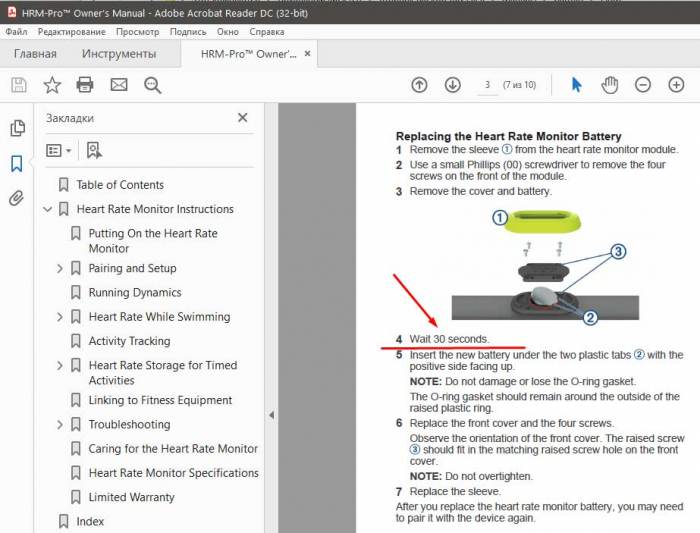Open the Просмотр menu
This screenshot has width=700, height=533.
pos(138,32)
